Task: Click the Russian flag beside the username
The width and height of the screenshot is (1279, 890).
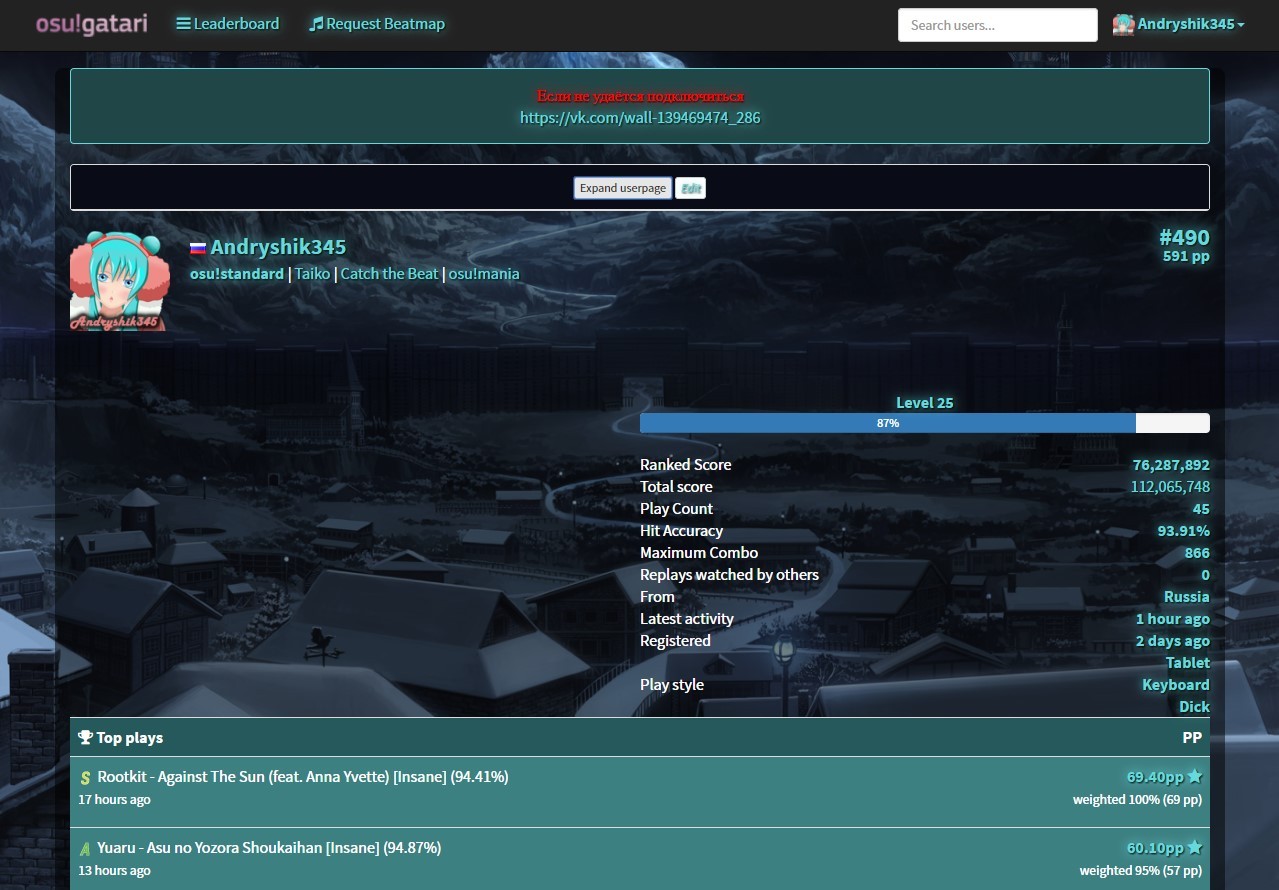Action: click(x=198, y=248)
